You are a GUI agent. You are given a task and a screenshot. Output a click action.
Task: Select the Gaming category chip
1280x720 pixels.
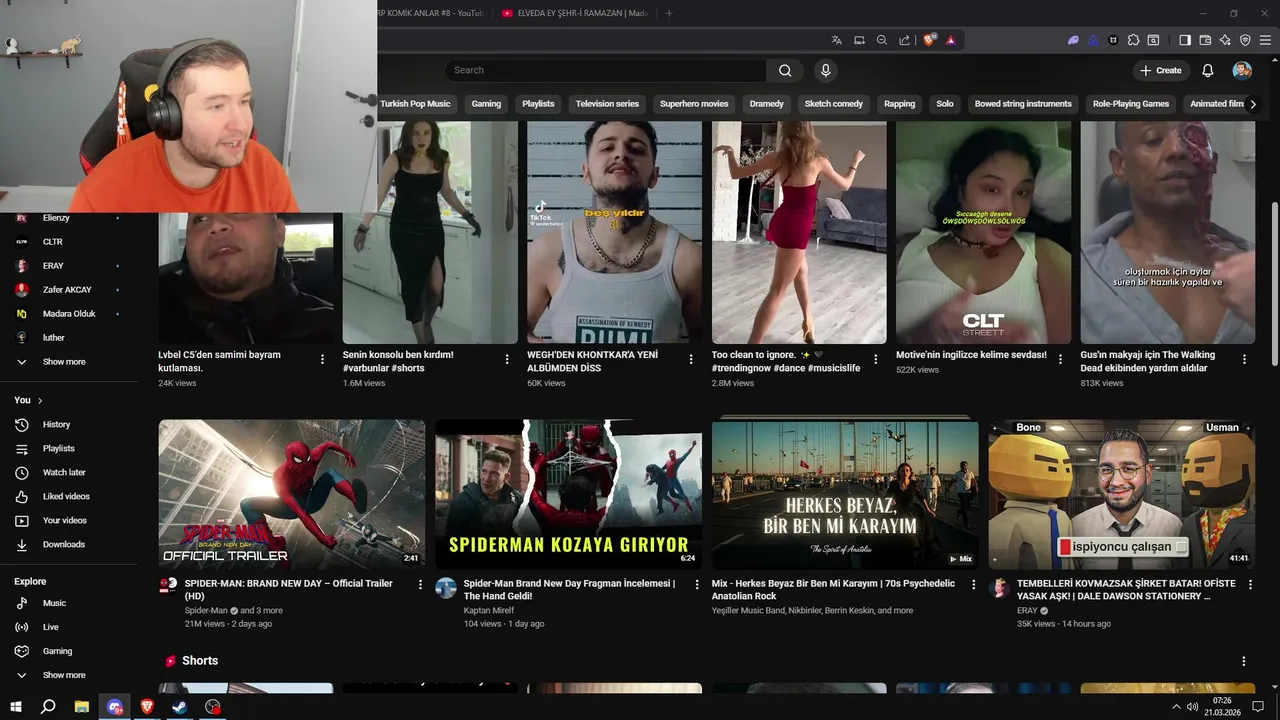point(486,104)
